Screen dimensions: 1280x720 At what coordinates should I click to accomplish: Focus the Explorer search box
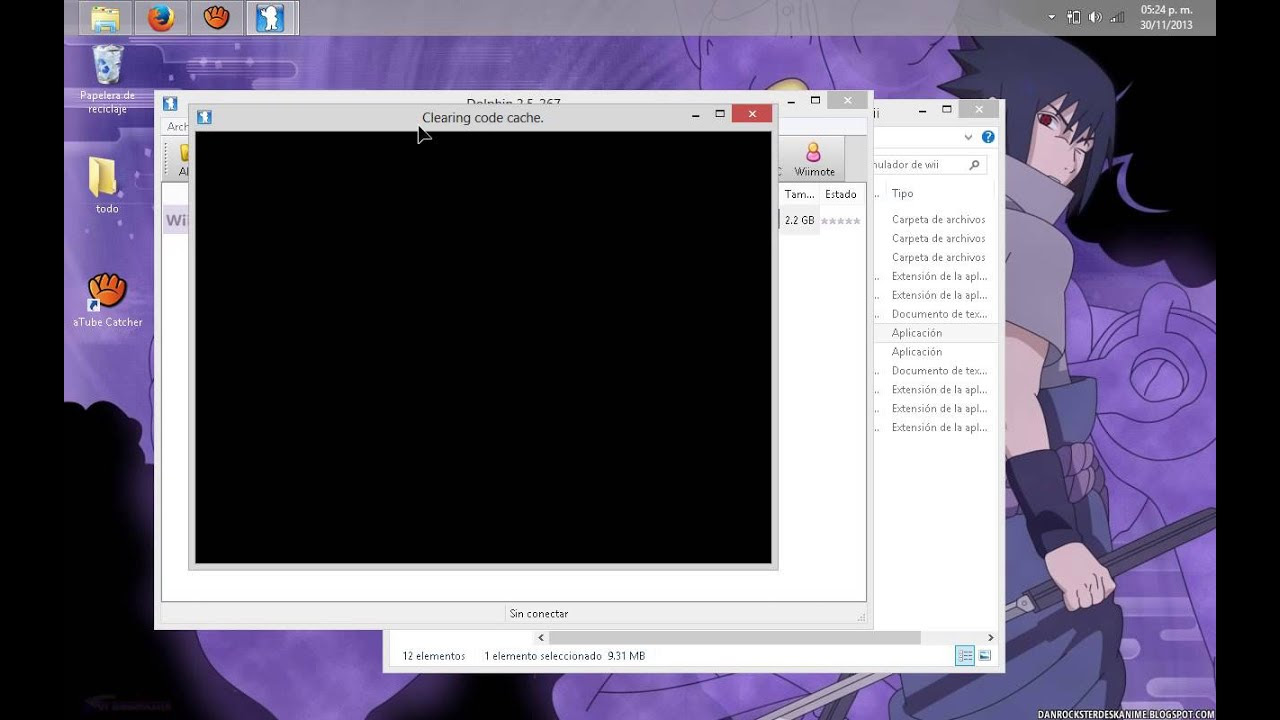pos(928,165)
